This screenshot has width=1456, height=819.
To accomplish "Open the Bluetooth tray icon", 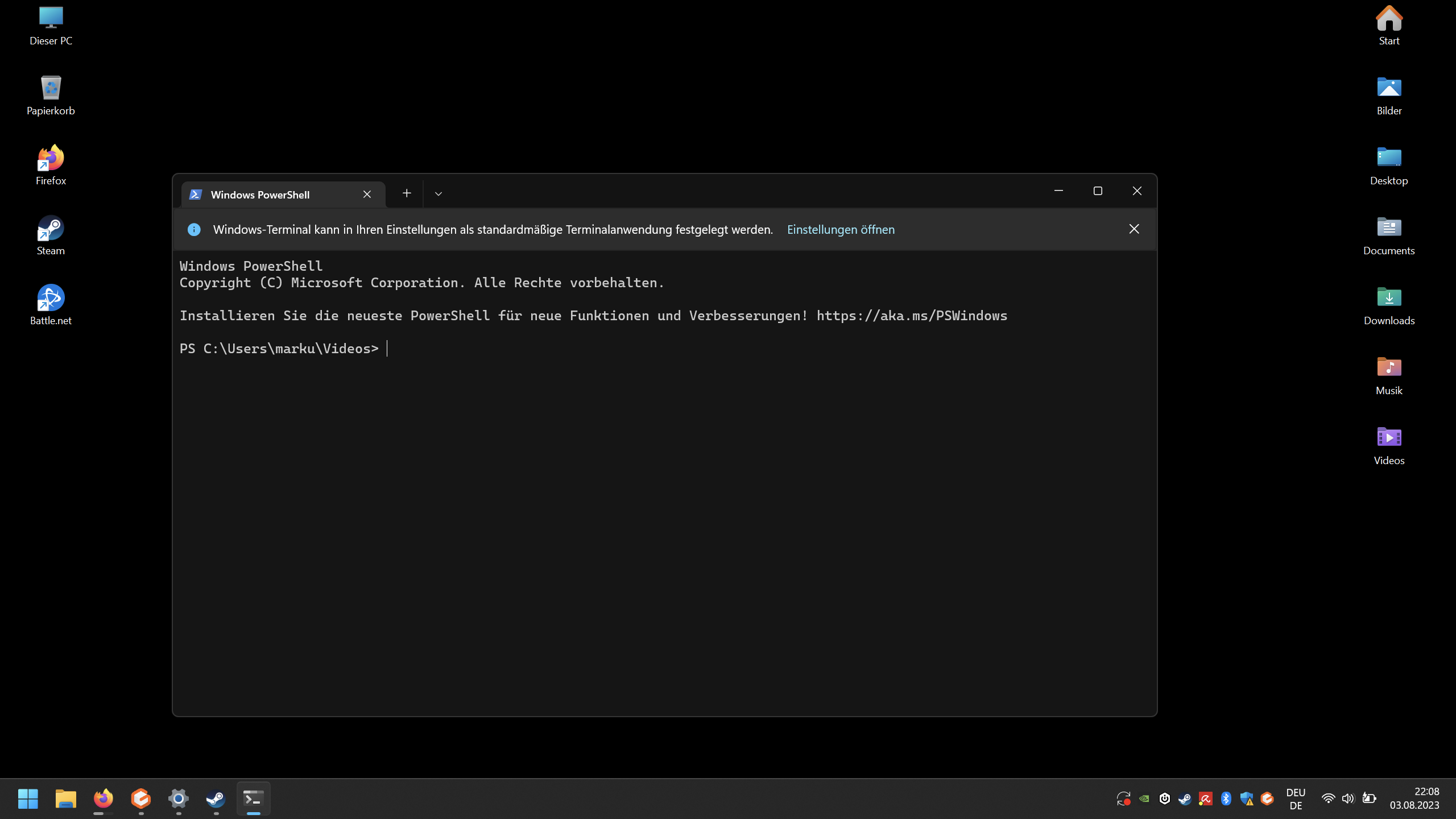I will click(x=1226, y=799).
